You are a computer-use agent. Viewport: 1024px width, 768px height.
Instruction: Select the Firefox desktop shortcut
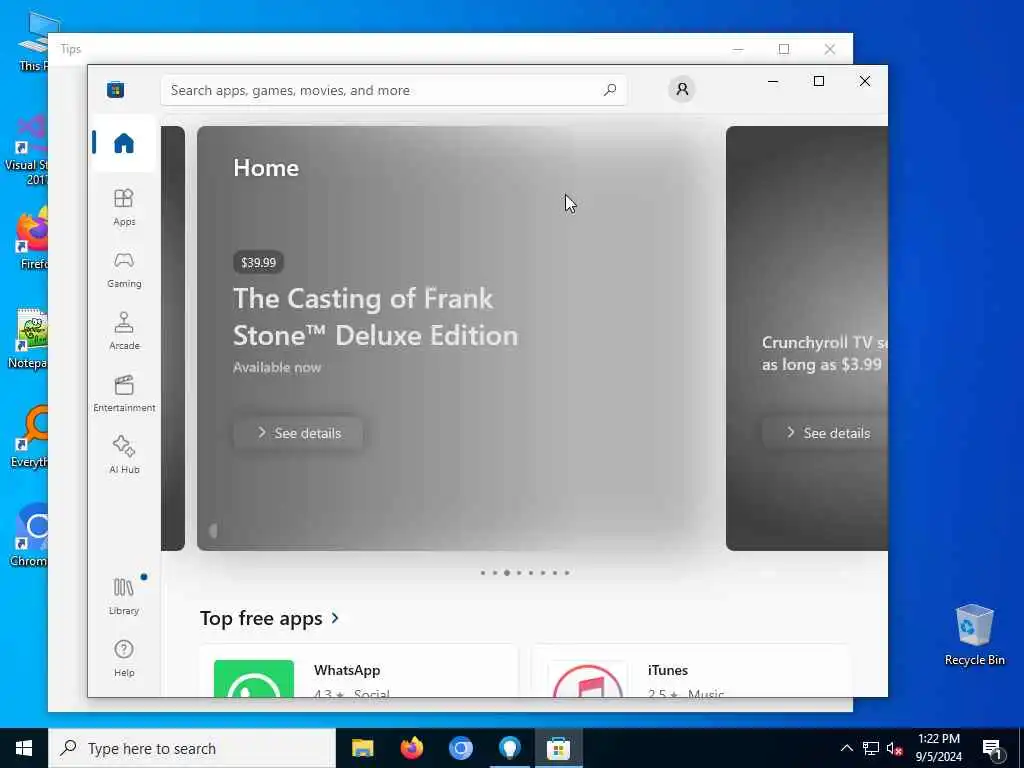pyautogui.click(x=31, y=238)
